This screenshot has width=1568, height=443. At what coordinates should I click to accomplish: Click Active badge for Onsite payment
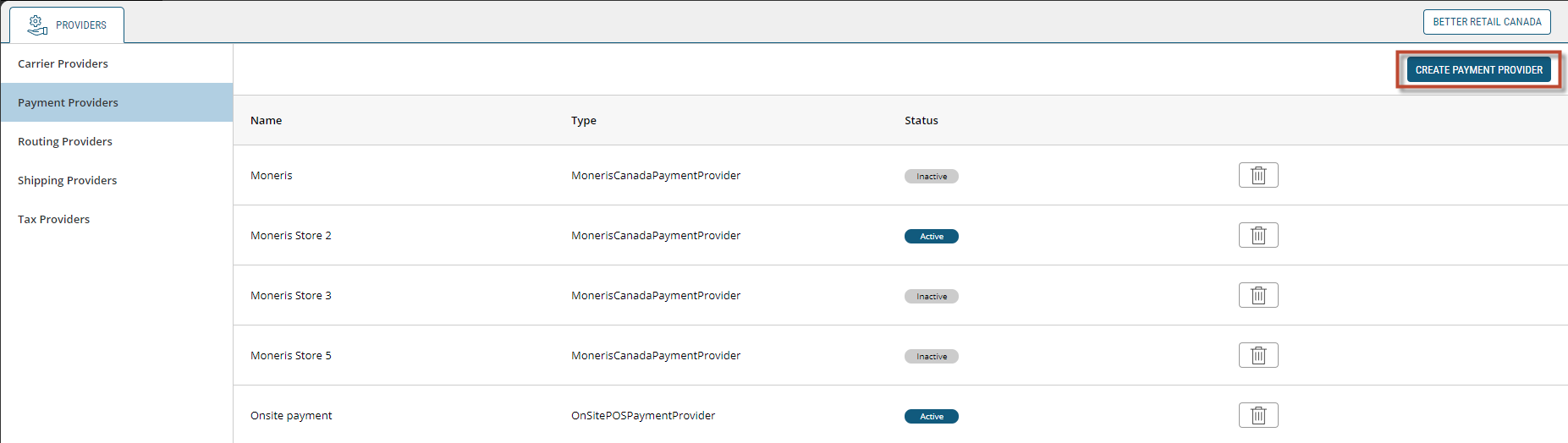click(931, 417)
